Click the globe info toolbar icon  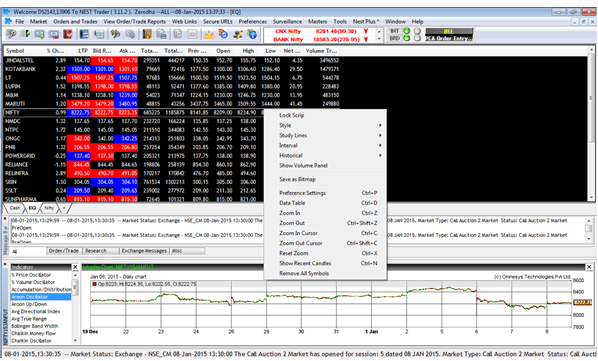coord(252,34)
